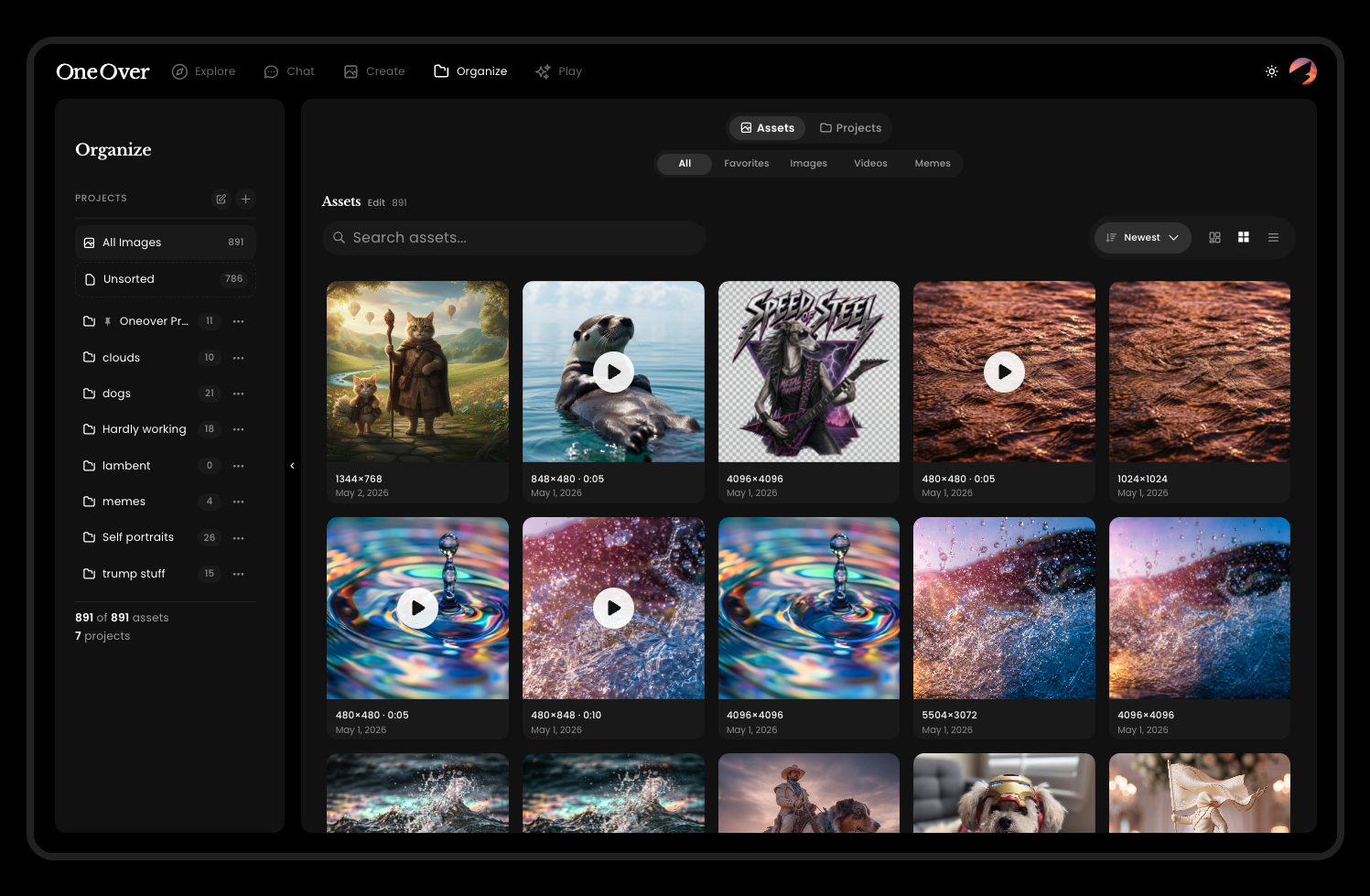Image resolution: width=1370 pixels, height=896 pixels.
Task: Select the All filter
Action: pos(685,164)
